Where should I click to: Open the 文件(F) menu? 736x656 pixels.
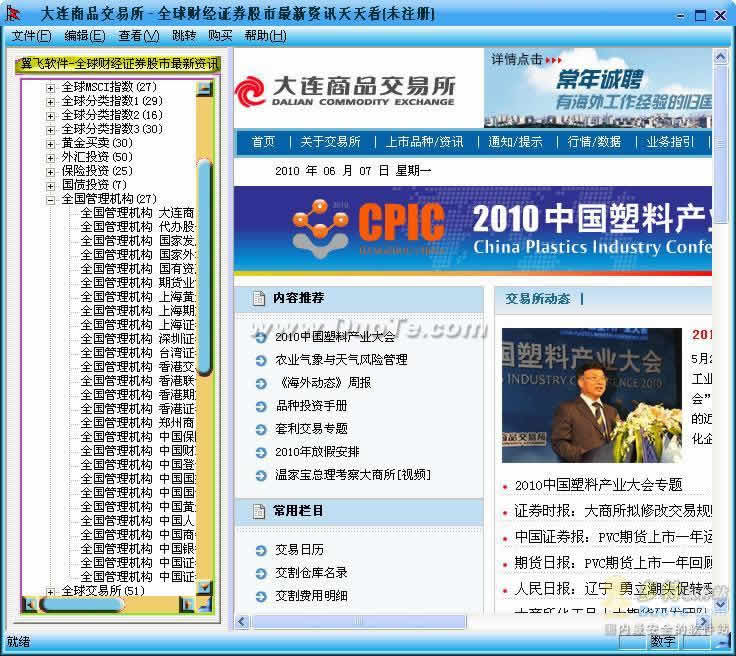31,36
